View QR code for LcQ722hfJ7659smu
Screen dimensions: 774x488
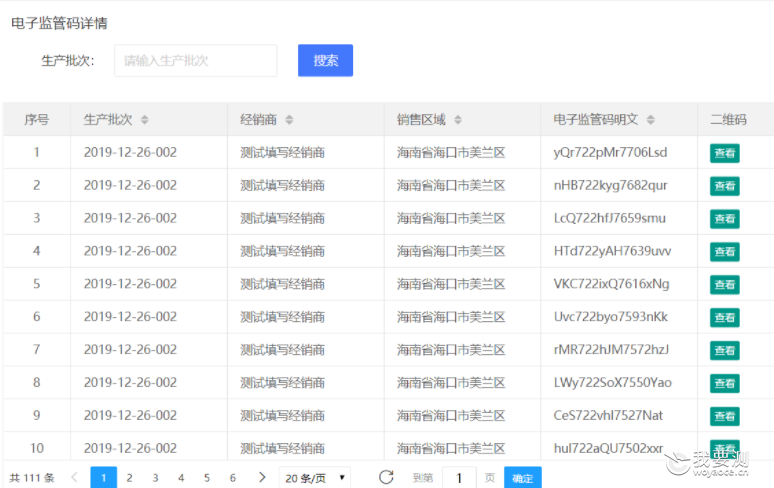pos(725,219)
